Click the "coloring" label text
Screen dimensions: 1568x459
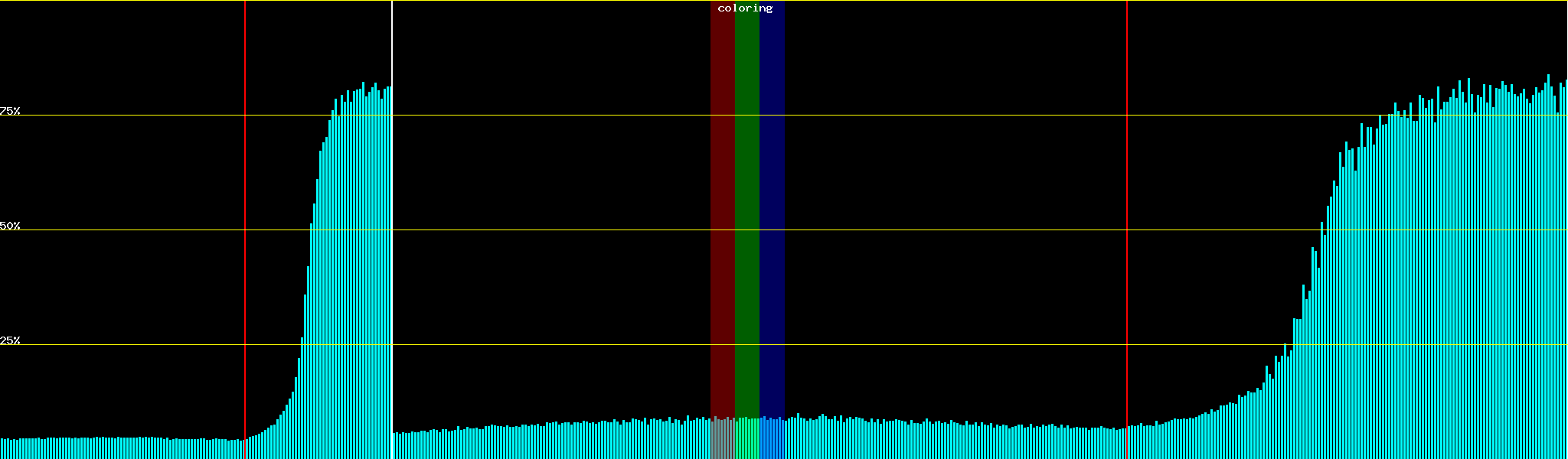point(745,8)
